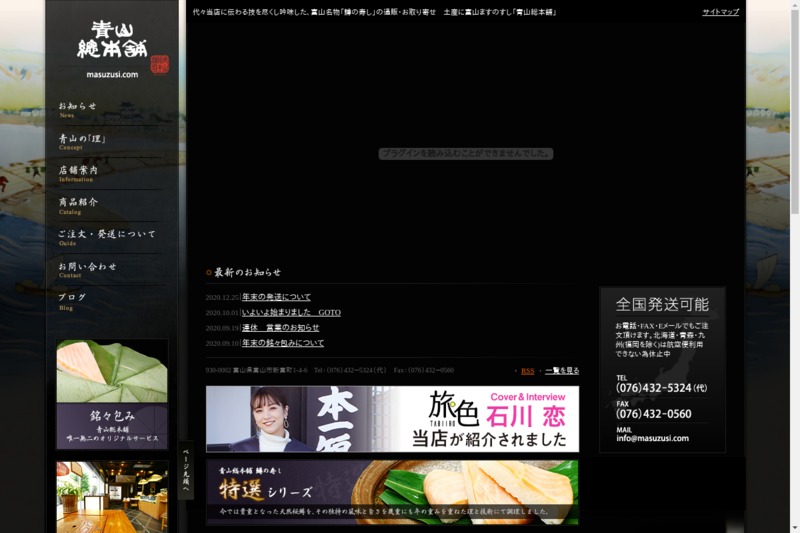This screenshot has height=533, width=800.
Task: Click the RSS feed link
Action: point(527,371)
